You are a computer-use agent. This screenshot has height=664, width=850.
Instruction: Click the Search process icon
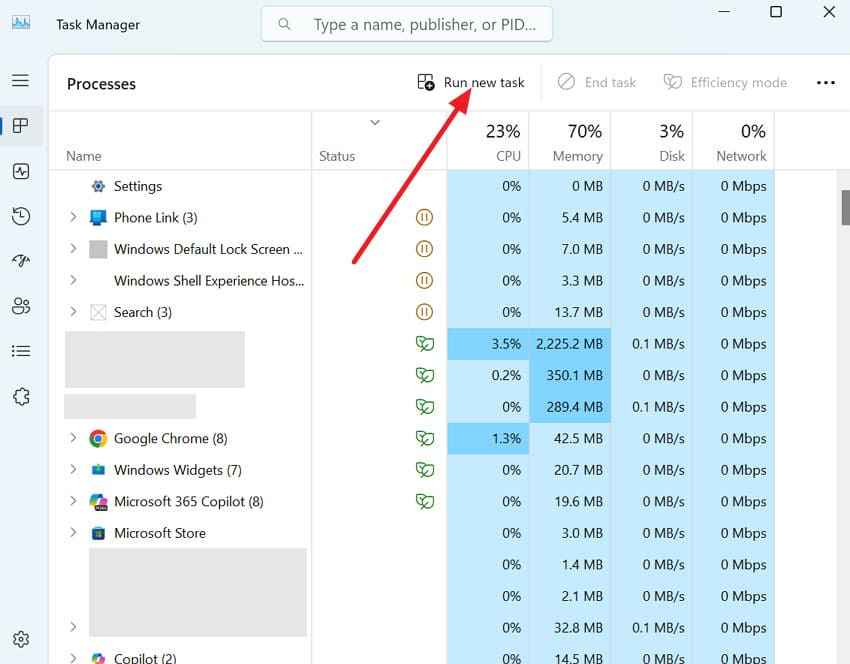click(x=98, y=312)
